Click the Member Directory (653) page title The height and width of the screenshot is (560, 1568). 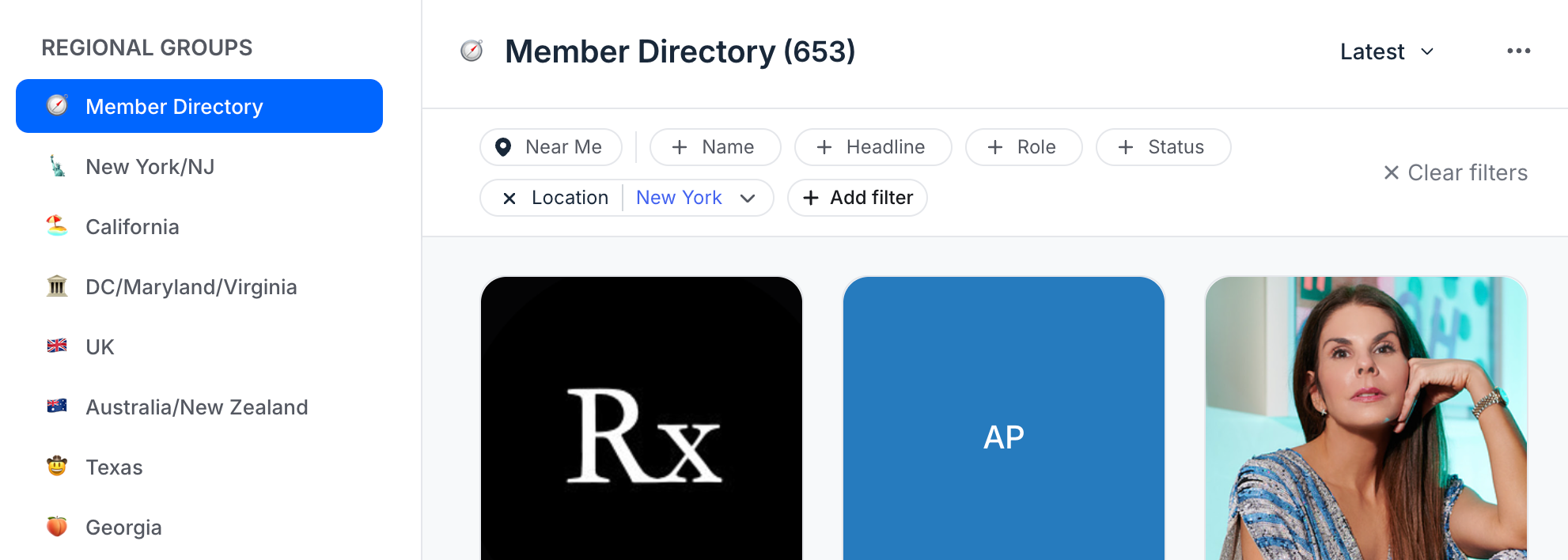click(x=680, y=51)
